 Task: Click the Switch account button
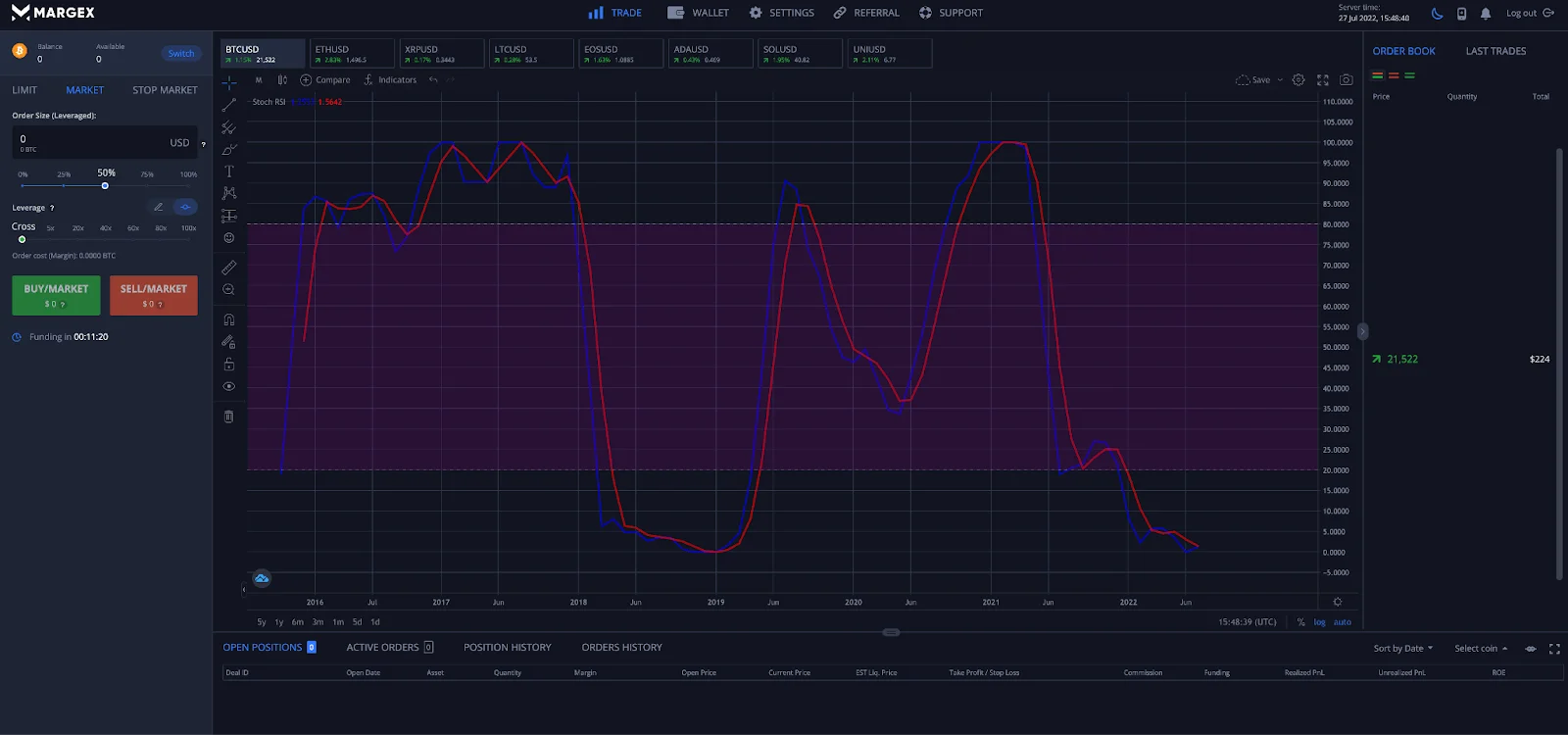181,54
